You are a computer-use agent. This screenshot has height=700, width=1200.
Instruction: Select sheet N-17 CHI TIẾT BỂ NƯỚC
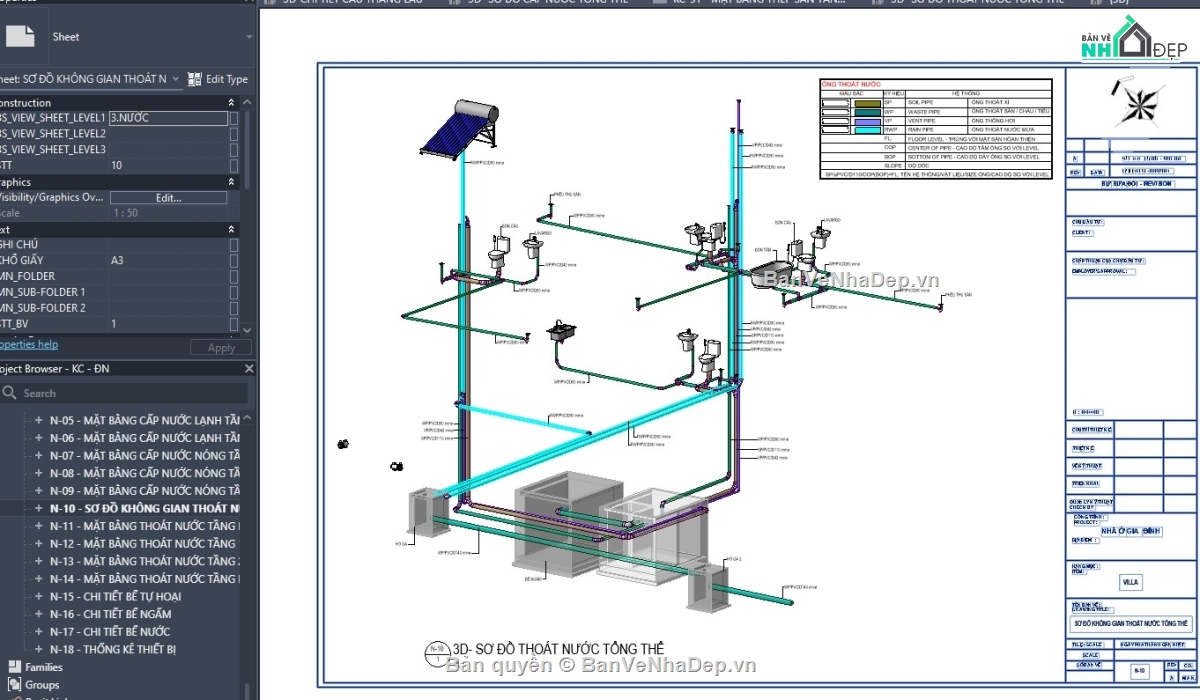tap(110, 632)
